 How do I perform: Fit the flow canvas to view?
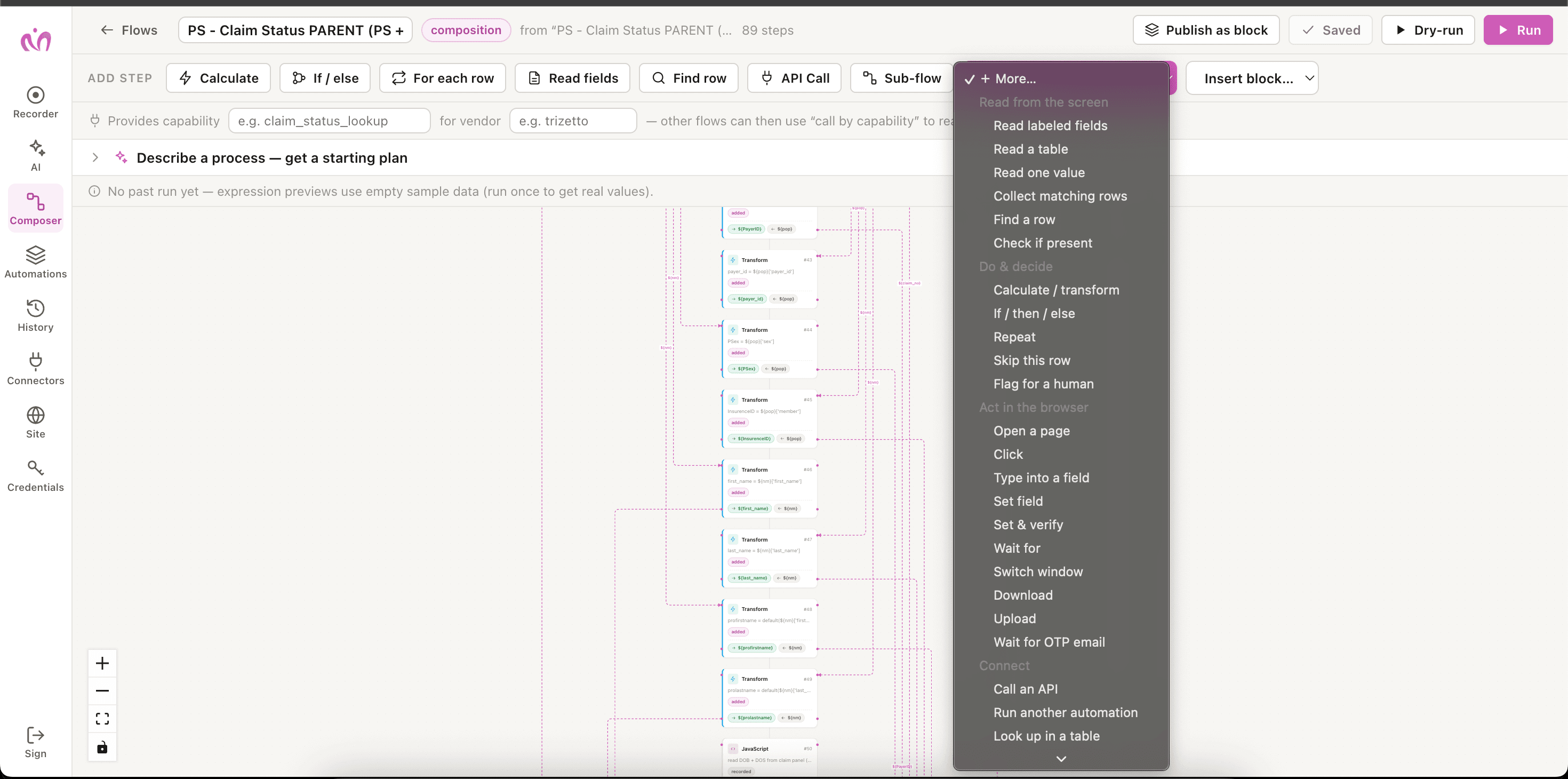tap(102, 719)
